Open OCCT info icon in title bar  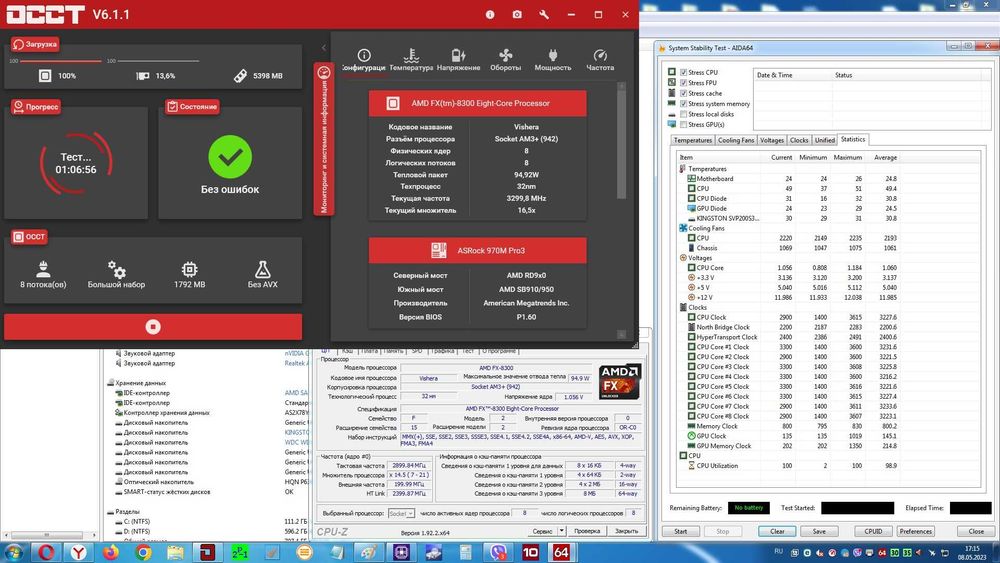point(490,14)
